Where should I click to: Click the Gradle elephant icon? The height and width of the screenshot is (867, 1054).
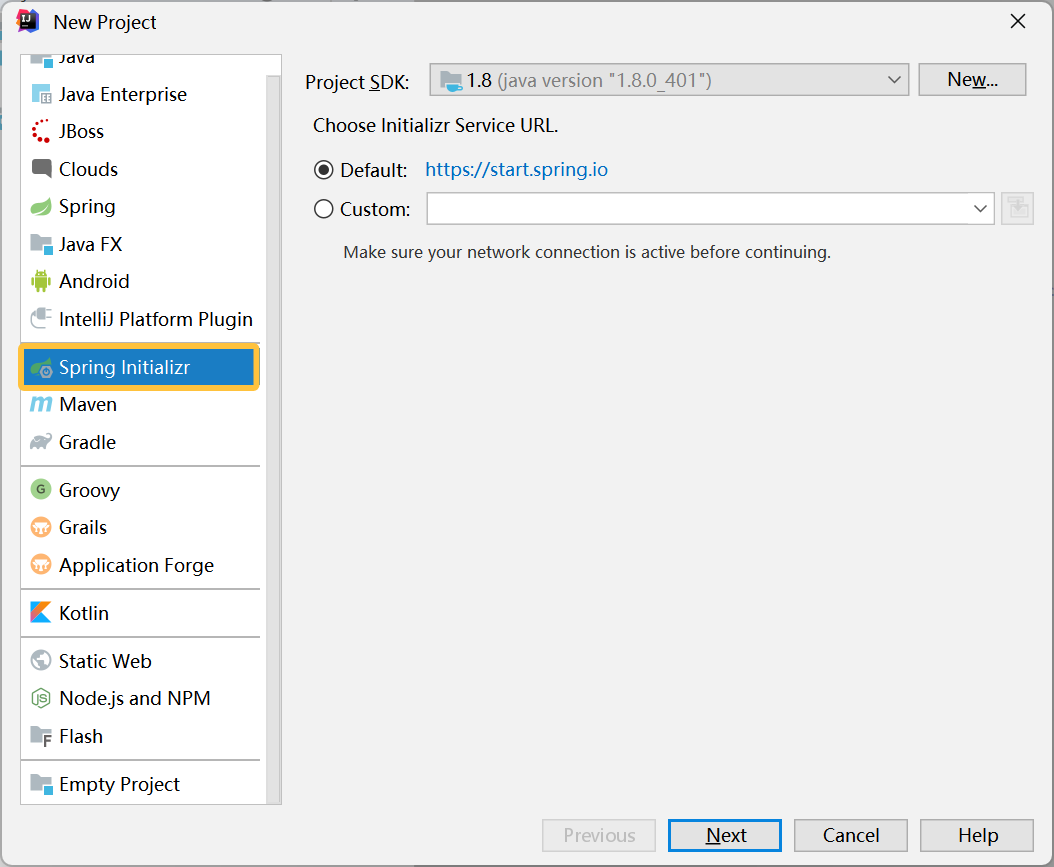(x=41, y=442)
